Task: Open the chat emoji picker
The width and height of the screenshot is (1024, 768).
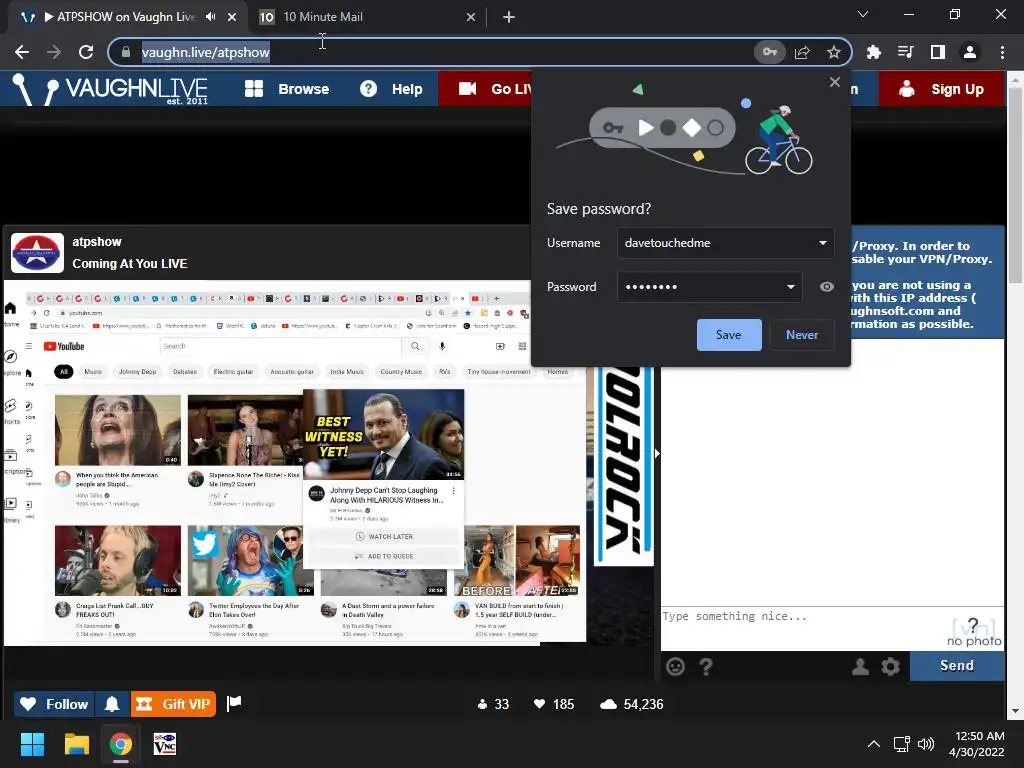Action: click(x=675, y=666)
